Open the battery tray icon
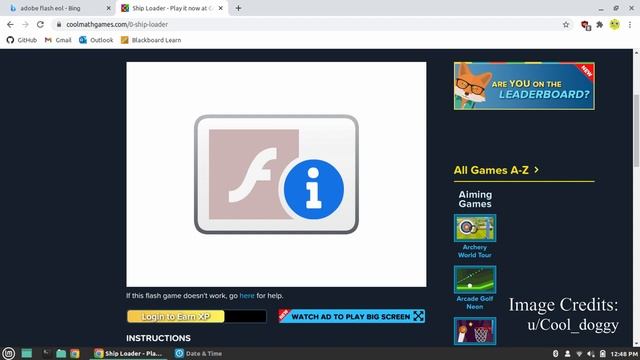The width and height of the screenshot is (640, 360). (602, 353)
